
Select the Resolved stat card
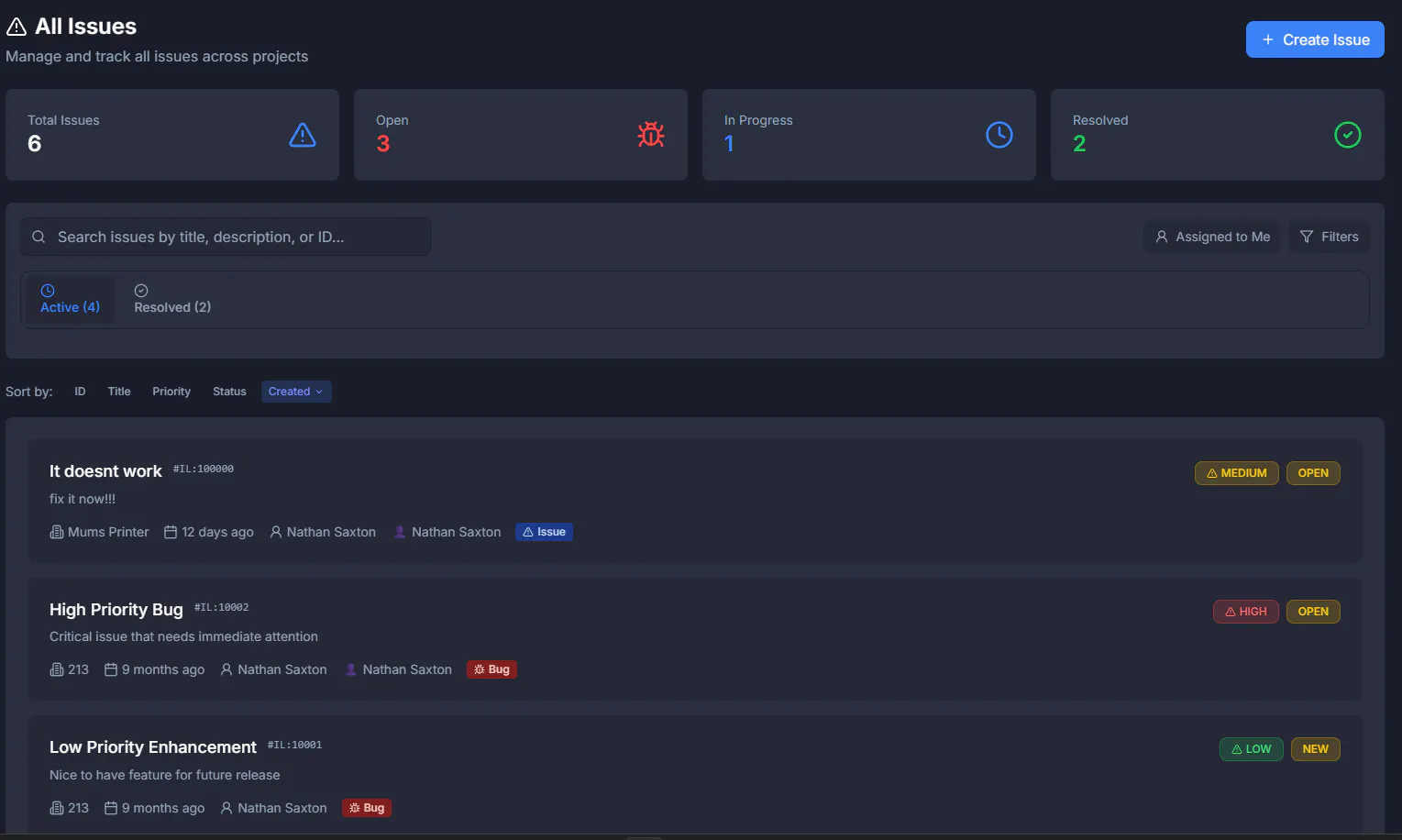pyautogui.click(x=1218, y=135)
